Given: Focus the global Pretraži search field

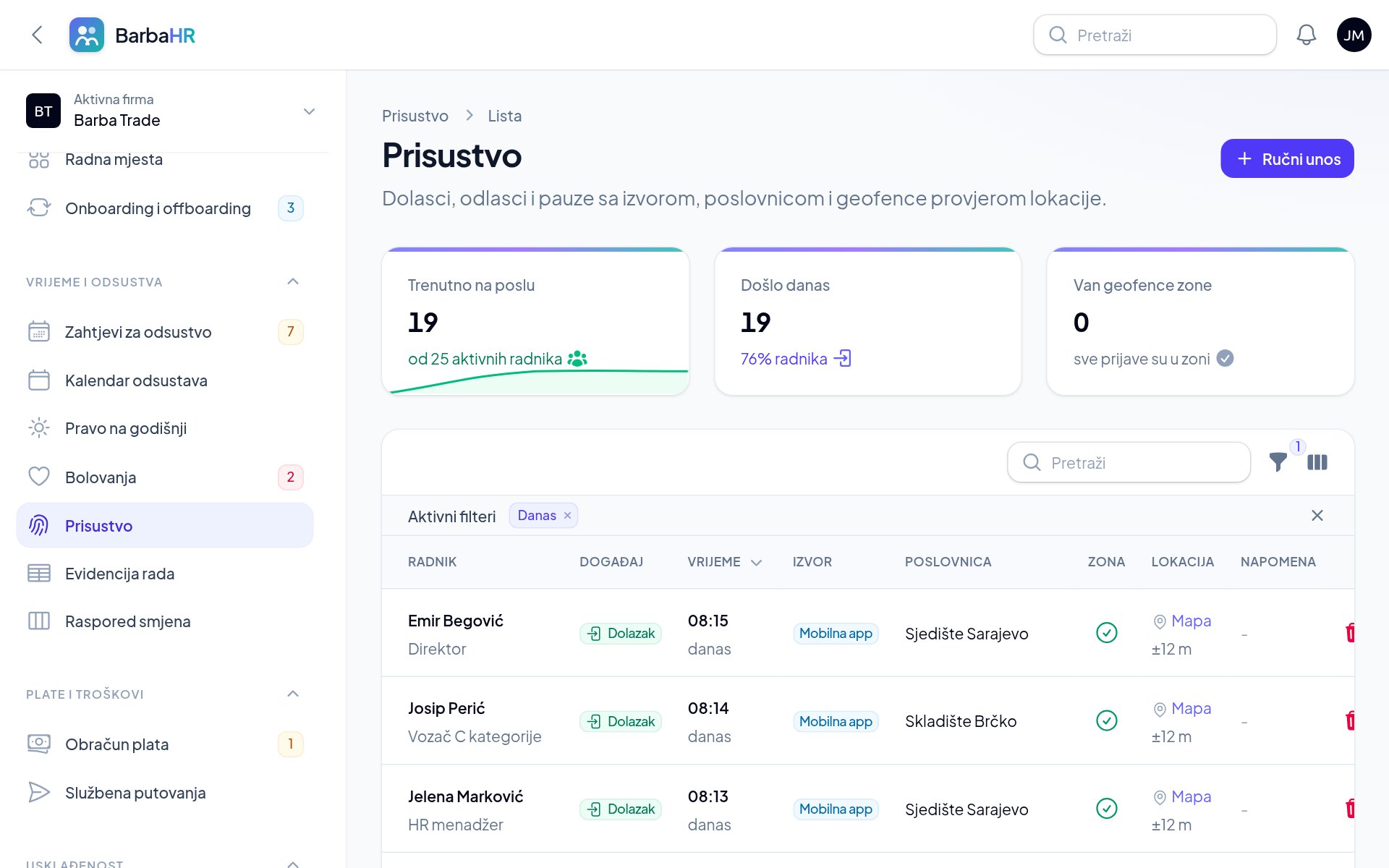Looking at the screenshot, I should [x=1155, y=35].
